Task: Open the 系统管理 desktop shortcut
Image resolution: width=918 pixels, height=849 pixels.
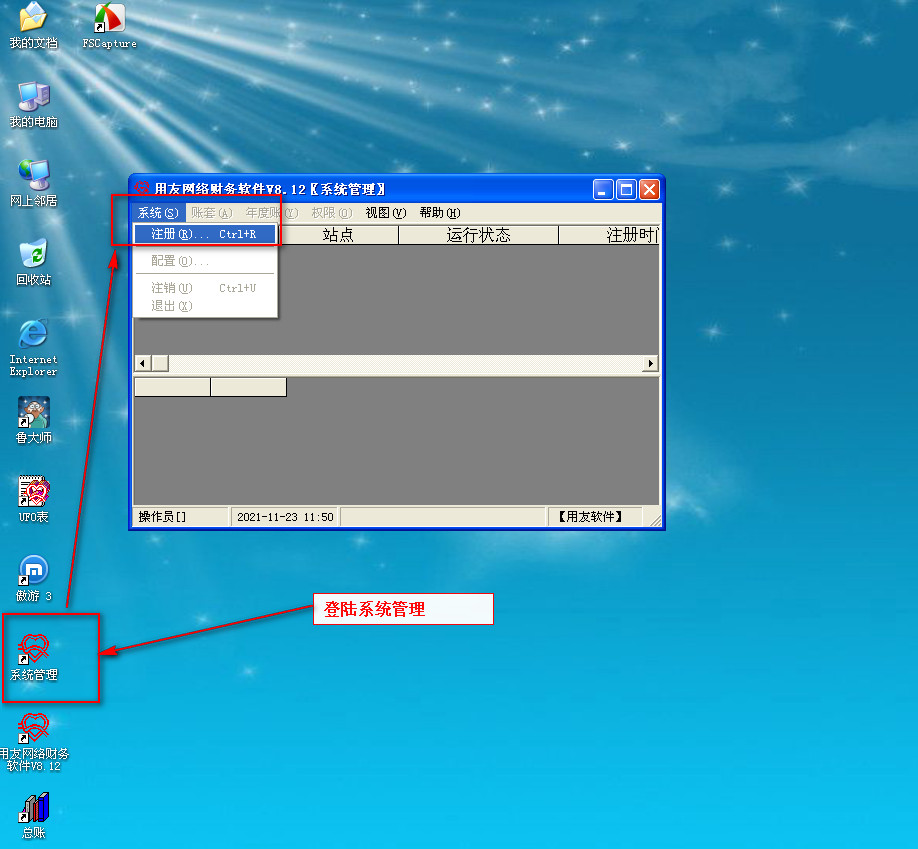Action: pyautogui.click(x=34, y=652)
